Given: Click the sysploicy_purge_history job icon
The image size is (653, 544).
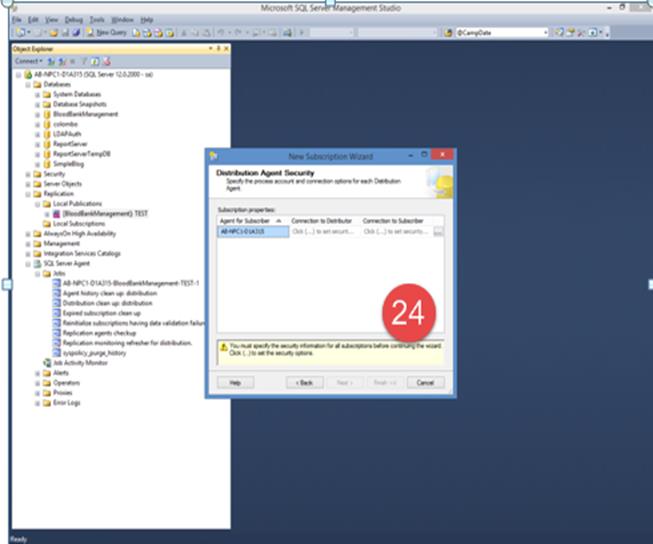Looking at the screenshot, I should point(57,353).
